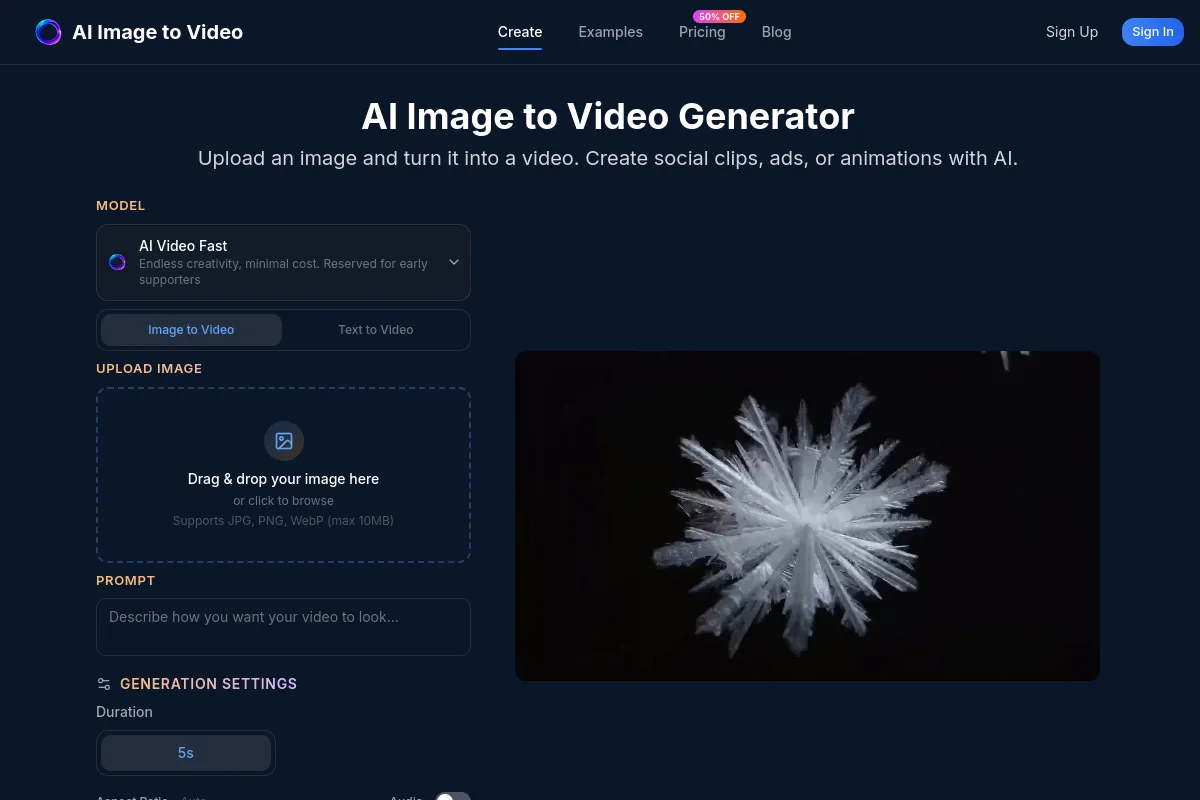Click the 'AI Image to Video Generator' heading
The image size is (1200, 800).
point(608,117)
